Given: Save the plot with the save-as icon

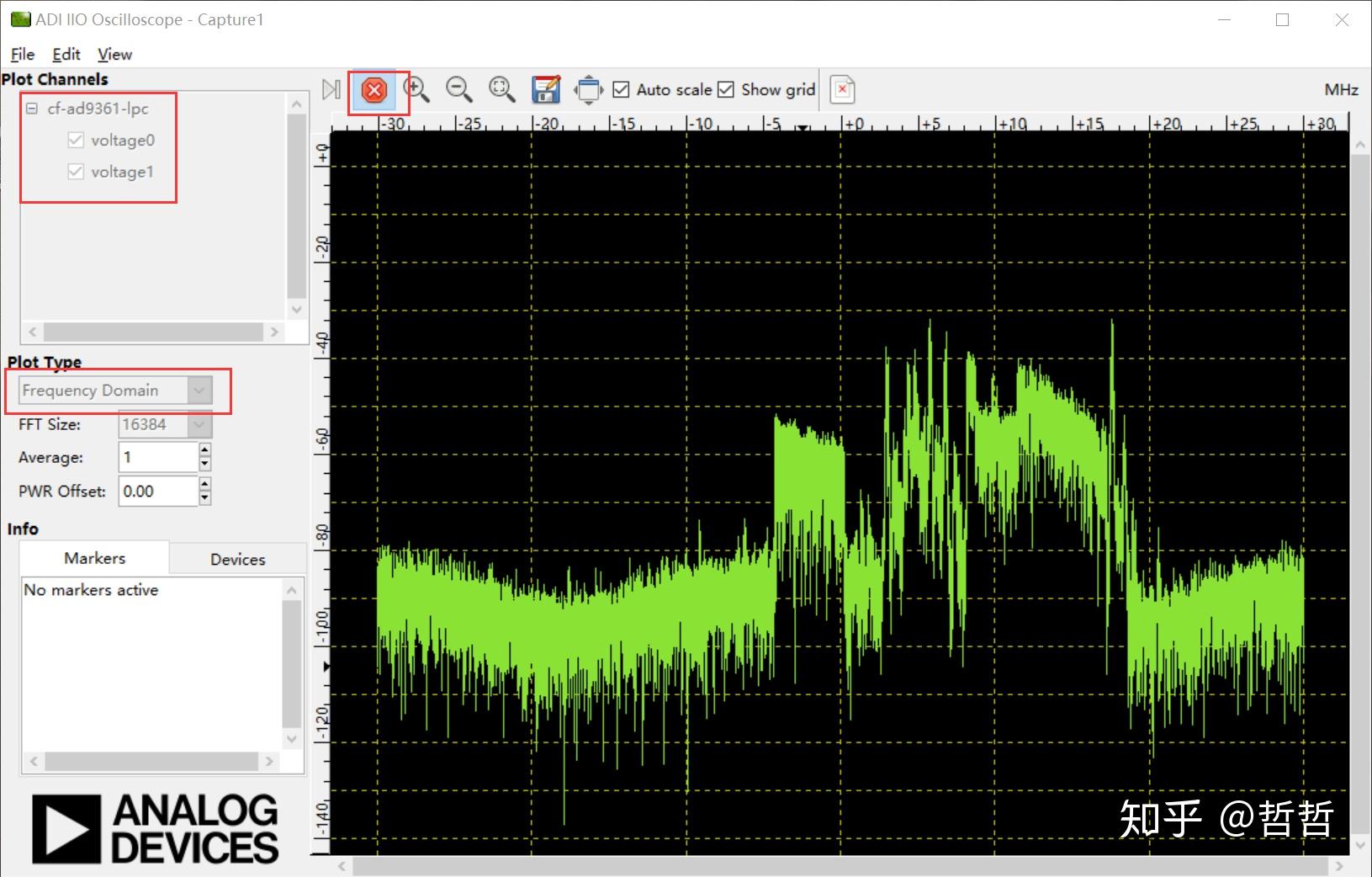Looking at the screenshot, I should pos(546,89).
